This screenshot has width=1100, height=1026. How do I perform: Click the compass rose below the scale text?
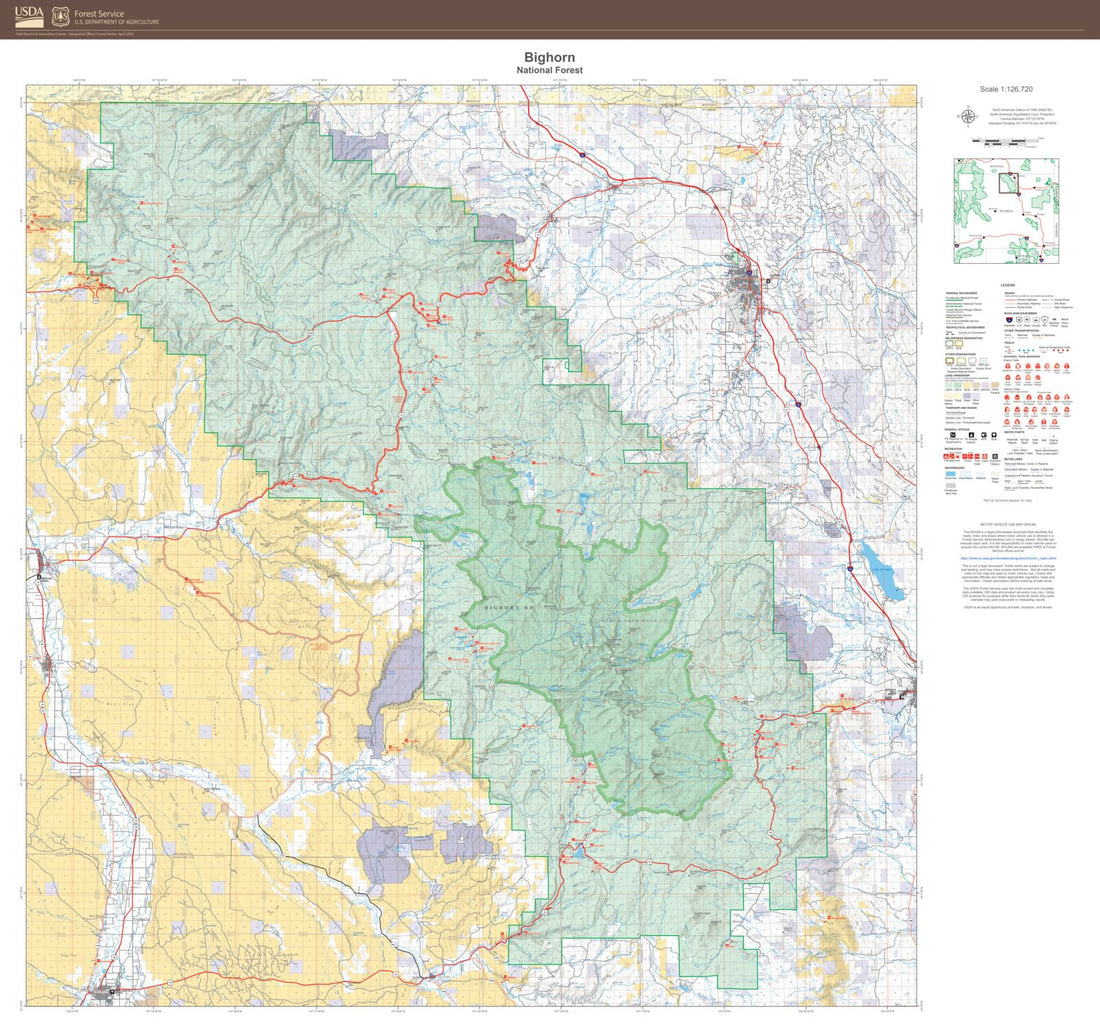pos(967,116)
